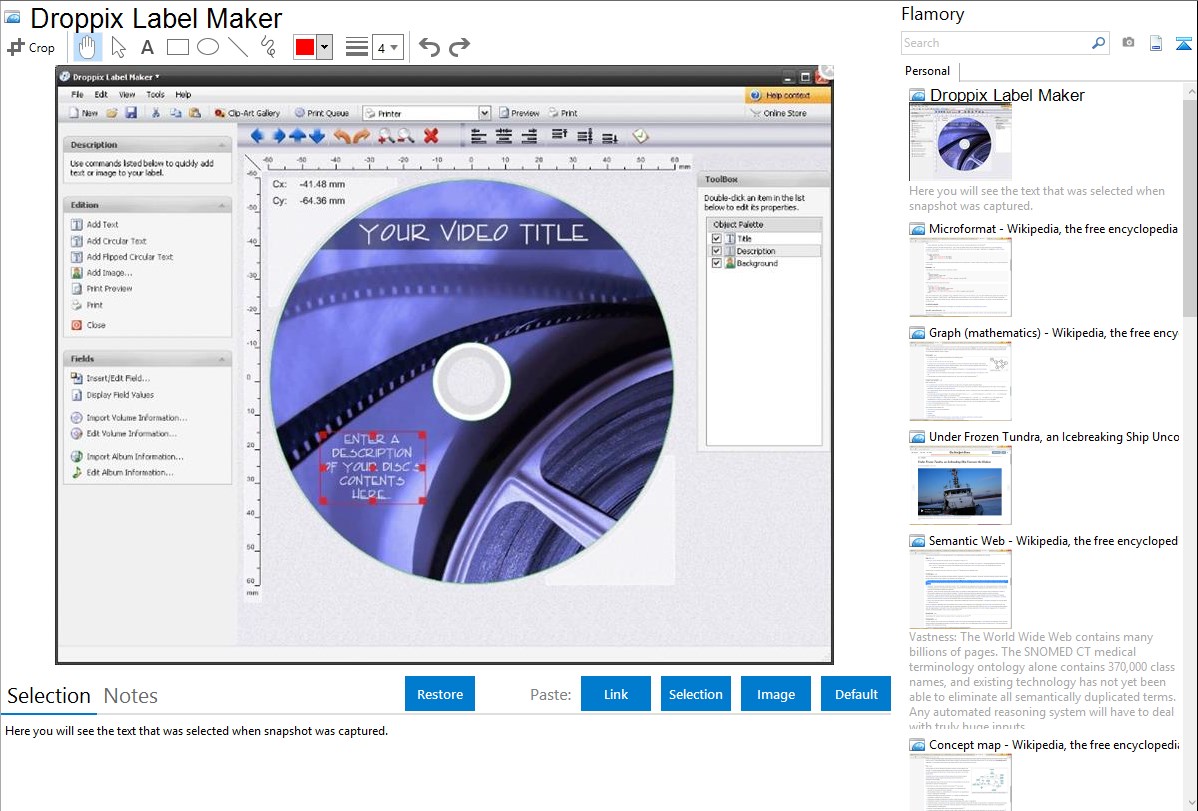Open the Graph (mathematics) snapshot thumbnail
This screenshot has height=811, width=1198.
[x=960, y=381]
